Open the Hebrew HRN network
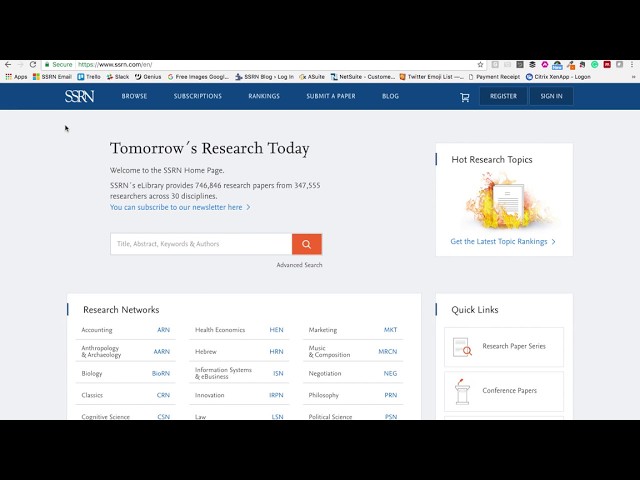The width and height of the screenshot is (640, 480). [239, 351]
